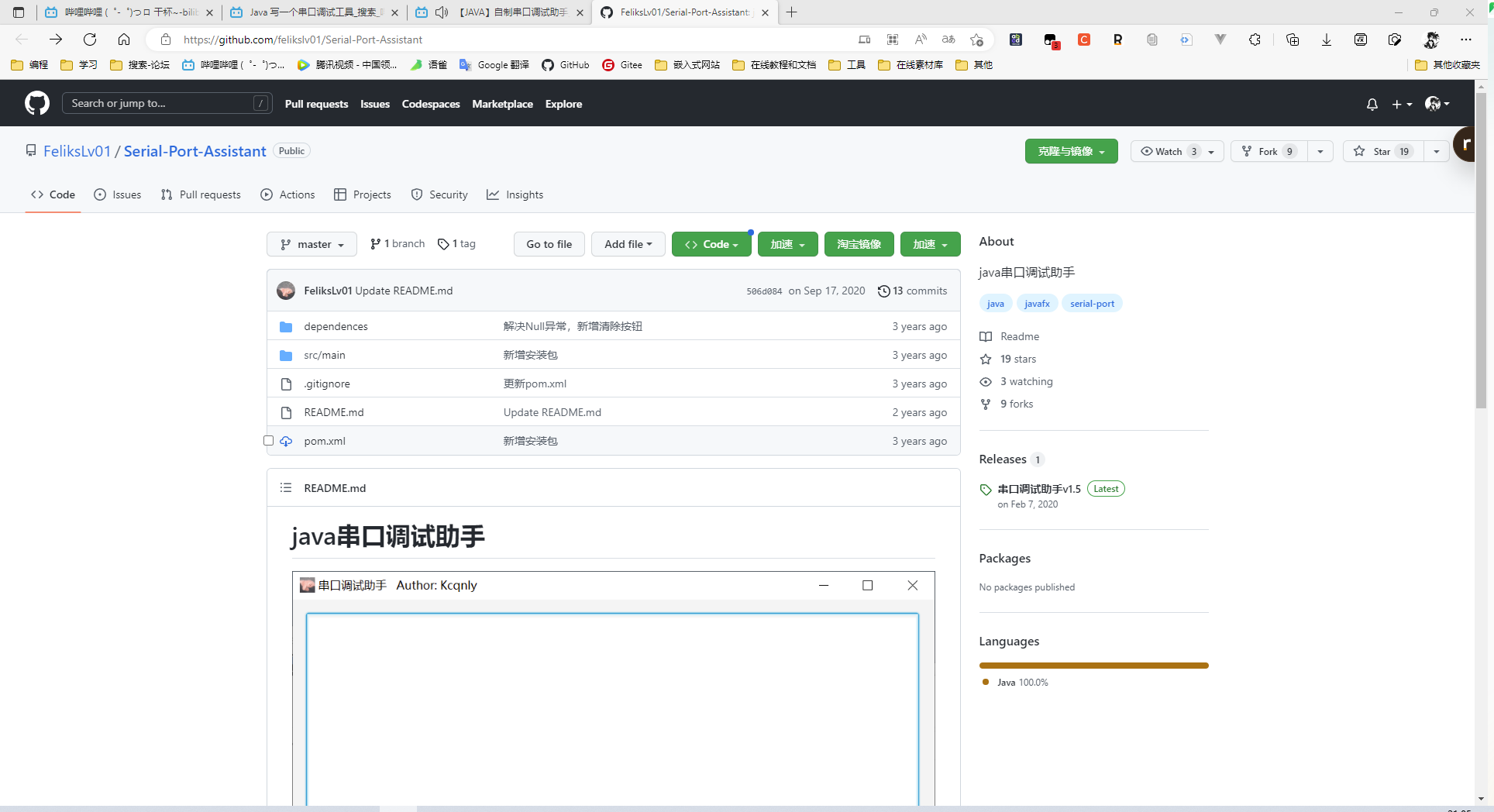This screenshot has height=812, width=1494.
Task: Focus the Search or jump to field
Action: tap(167, 103)
